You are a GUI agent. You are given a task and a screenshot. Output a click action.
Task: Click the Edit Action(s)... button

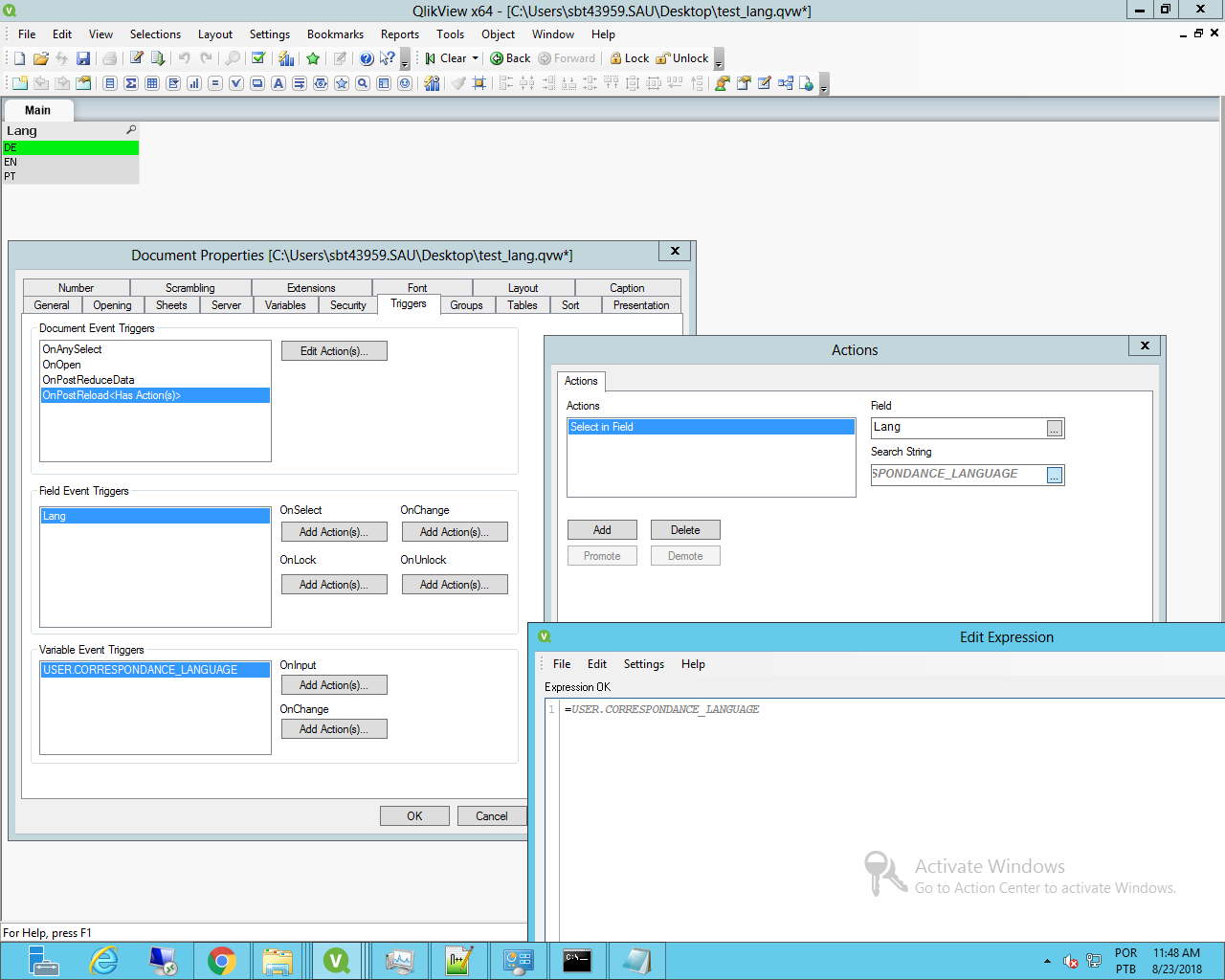pos(334,351)
